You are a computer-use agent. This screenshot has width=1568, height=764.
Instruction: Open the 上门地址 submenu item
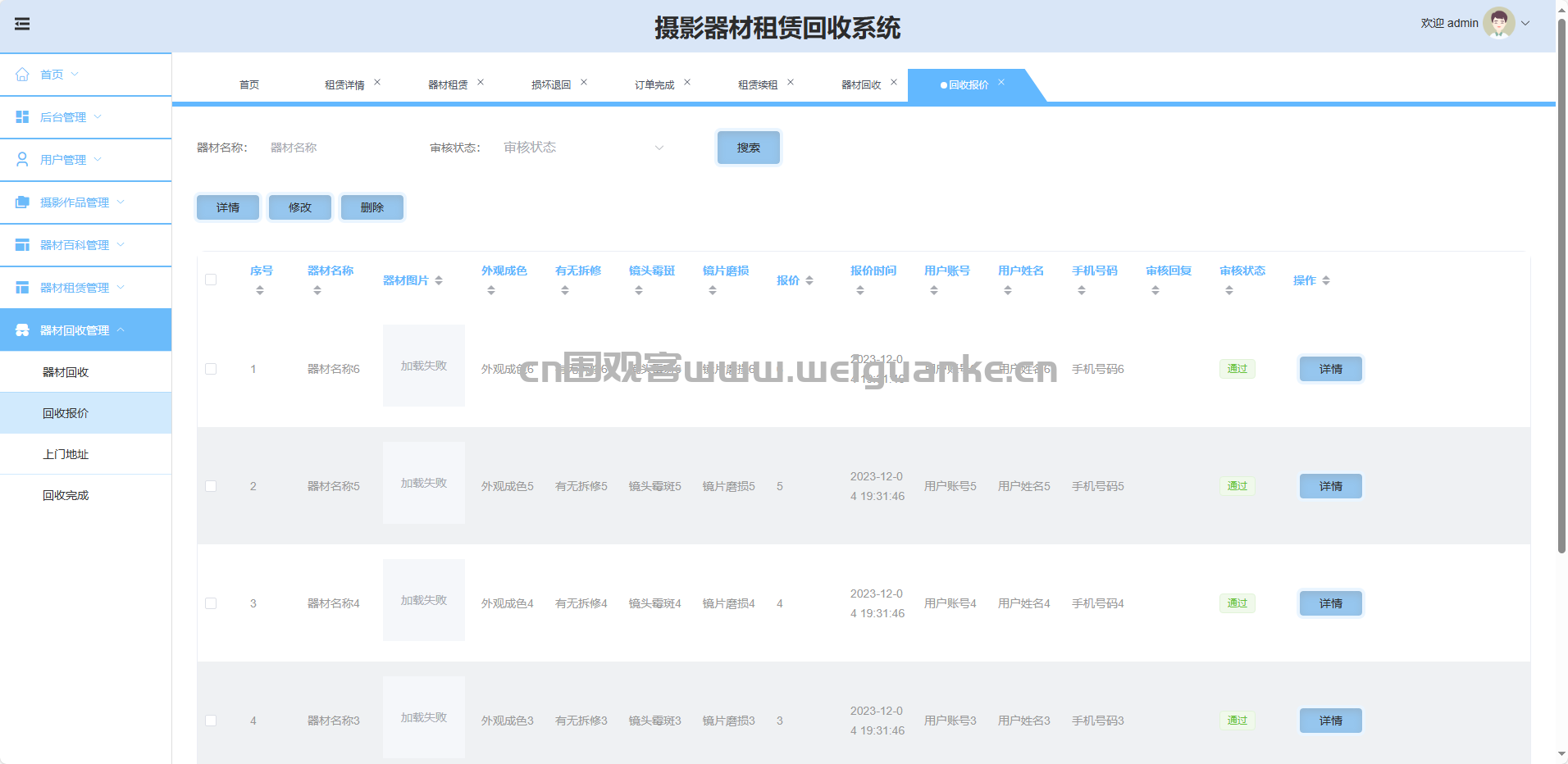tap(66, 454)
